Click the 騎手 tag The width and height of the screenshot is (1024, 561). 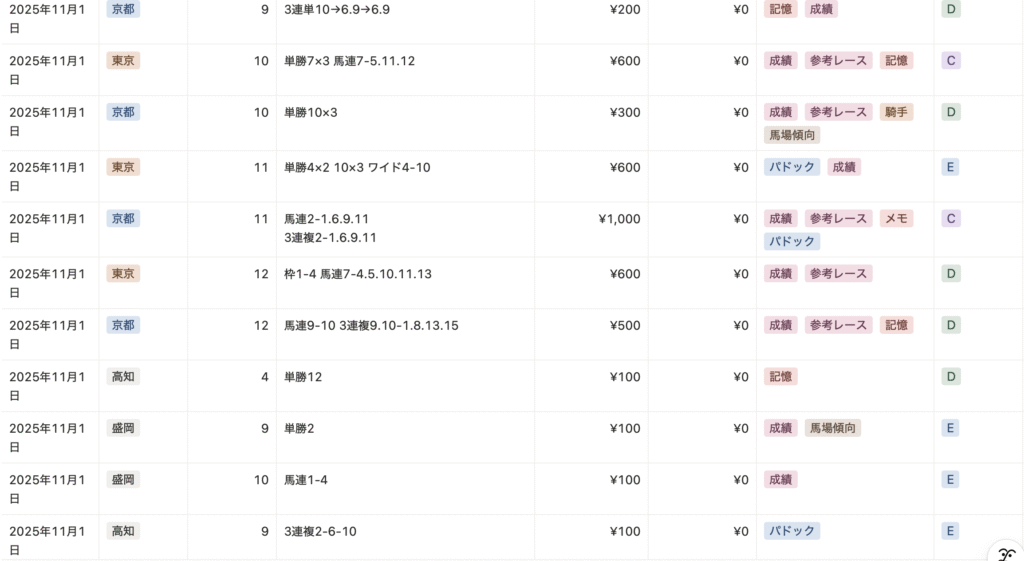click(896, 112)
